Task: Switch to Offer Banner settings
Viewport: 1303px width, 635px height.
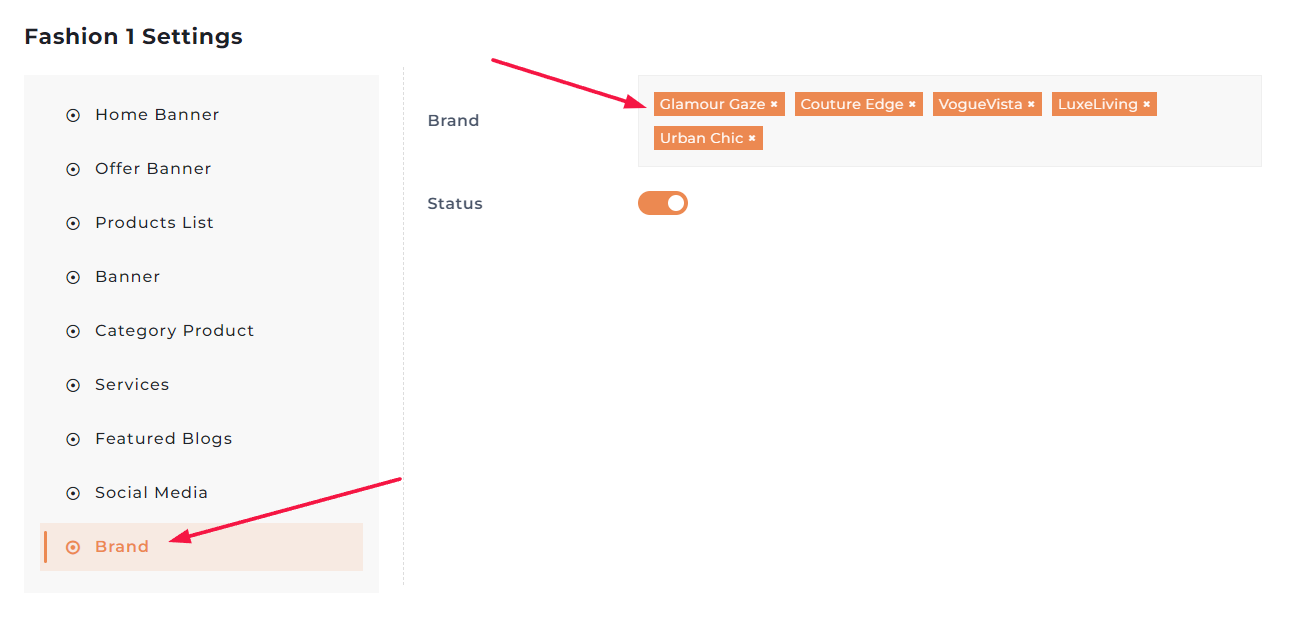Action: [153, 169]
